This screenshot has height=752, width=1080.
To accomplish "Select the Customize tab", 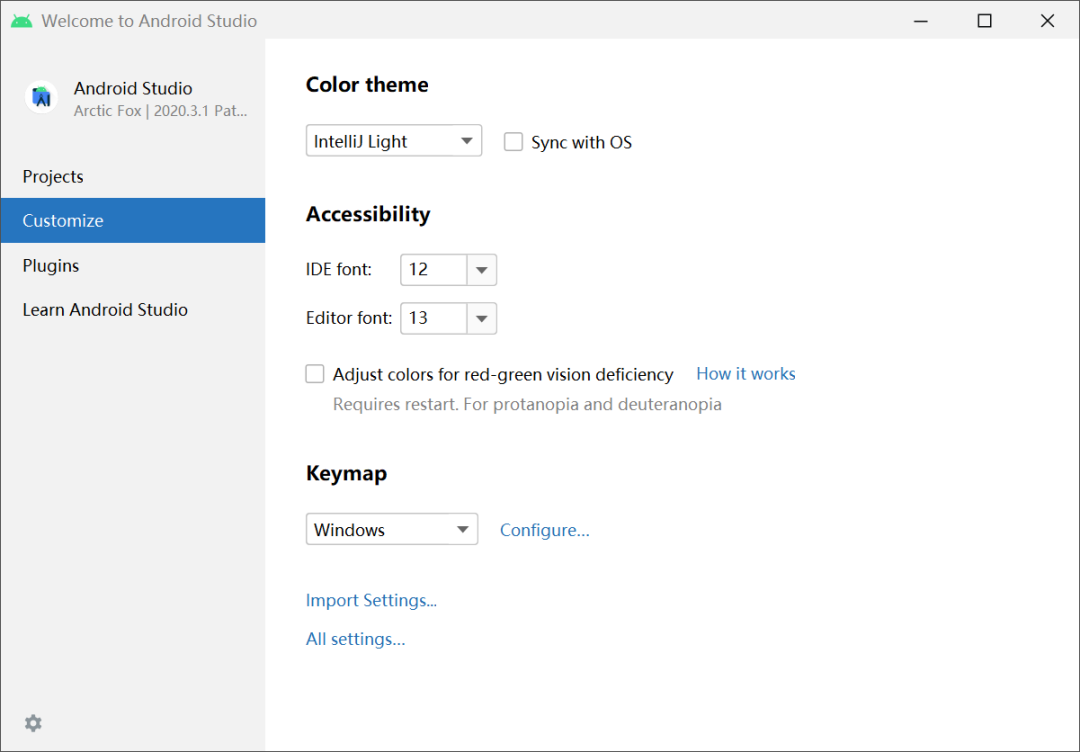I will click(x=133, y=220).
